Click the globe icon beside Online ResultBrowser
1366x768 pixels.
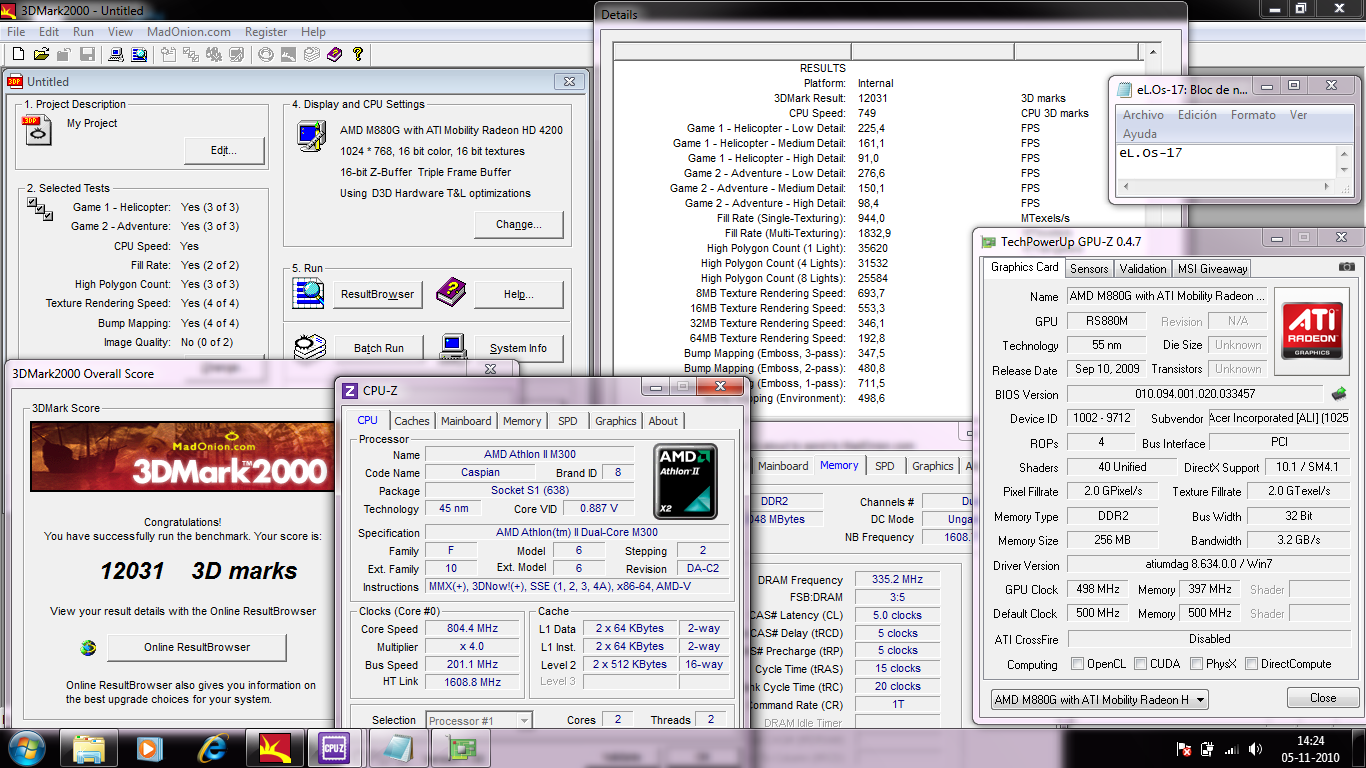point(89,647)
